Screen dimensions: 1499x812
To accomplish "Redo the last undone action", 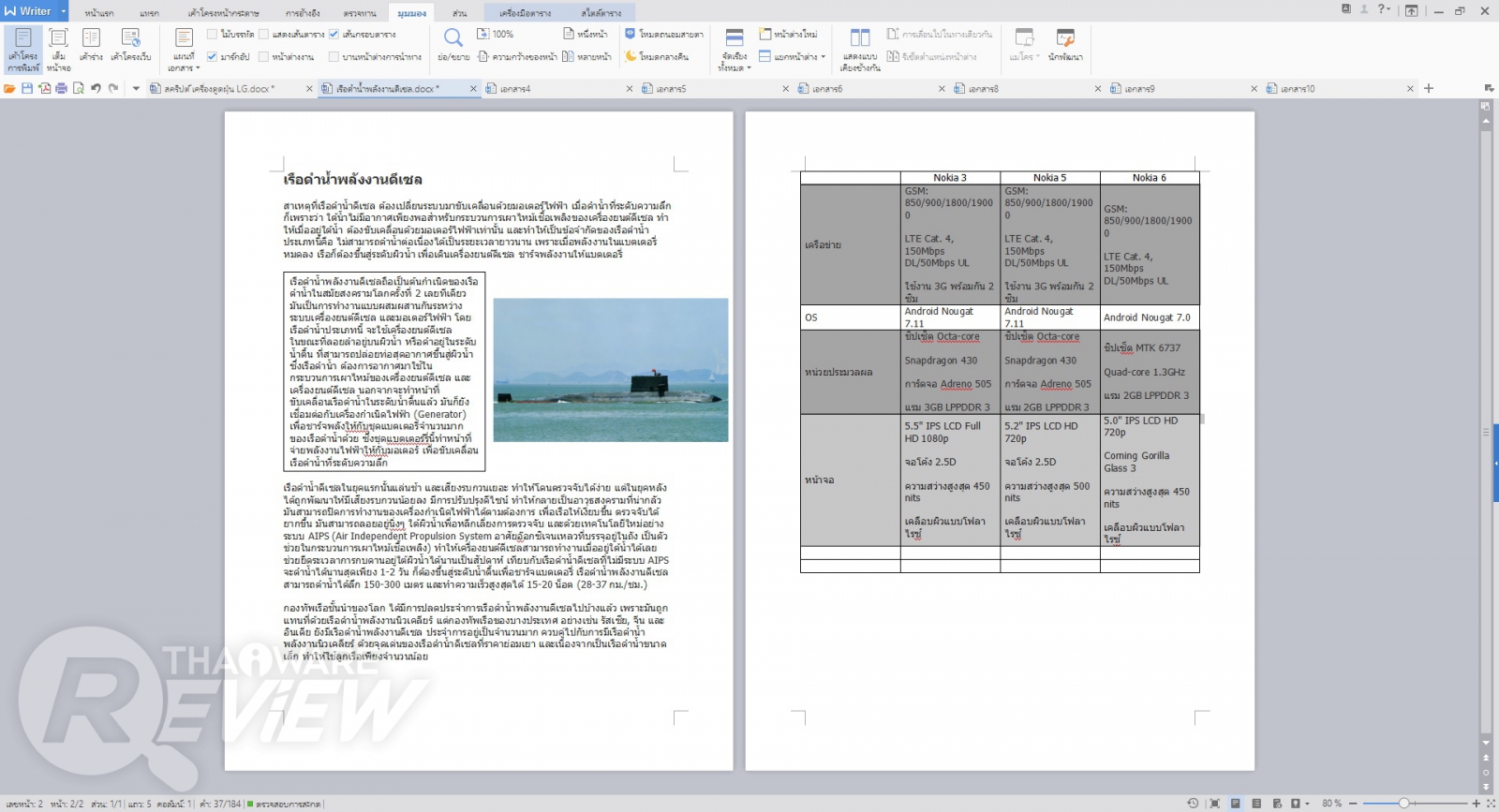I will [113, 88].
